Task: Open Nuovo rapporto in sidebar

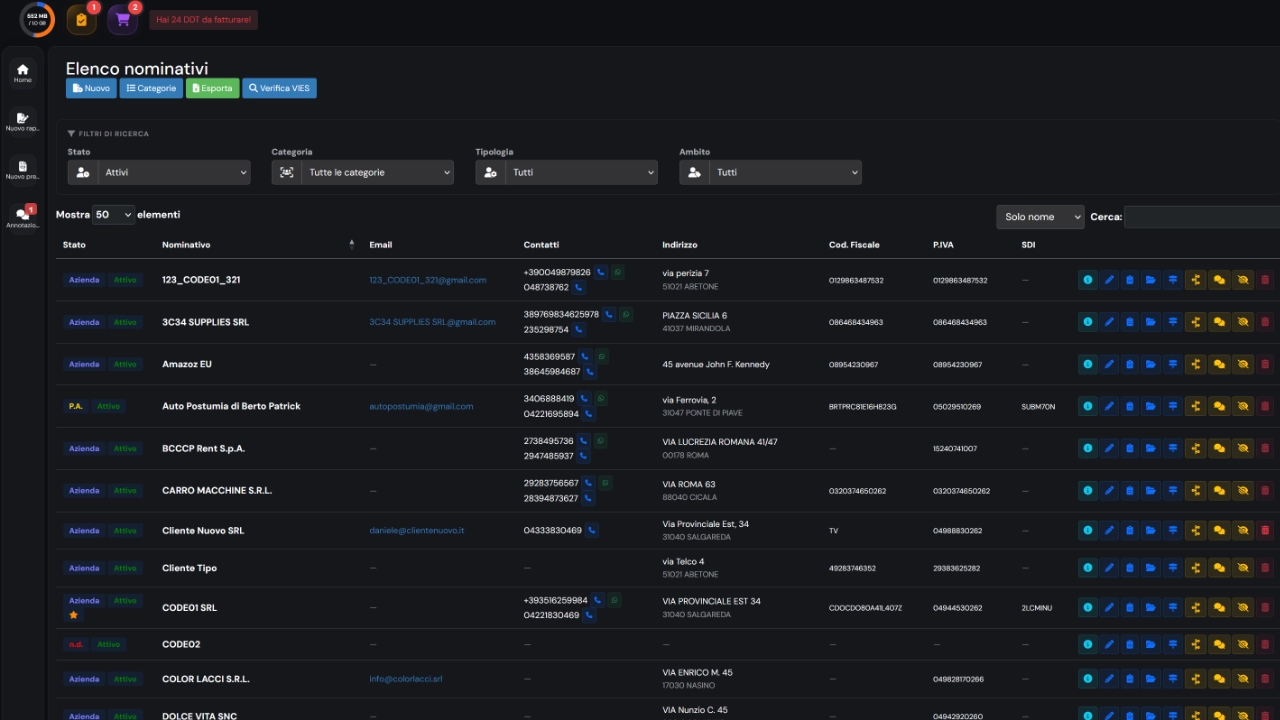Action: point(23,122)
